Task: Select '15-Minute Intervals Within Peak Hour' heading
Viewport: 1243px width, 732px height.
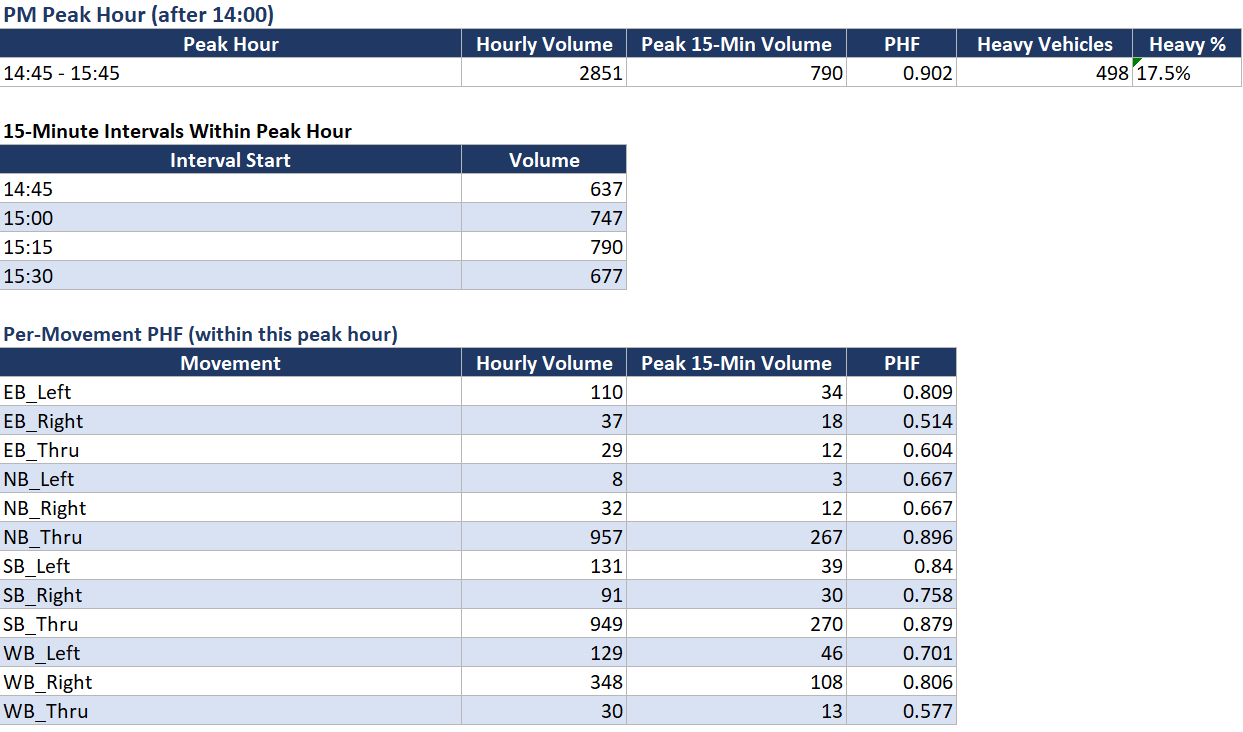Action: pos(178,131)
